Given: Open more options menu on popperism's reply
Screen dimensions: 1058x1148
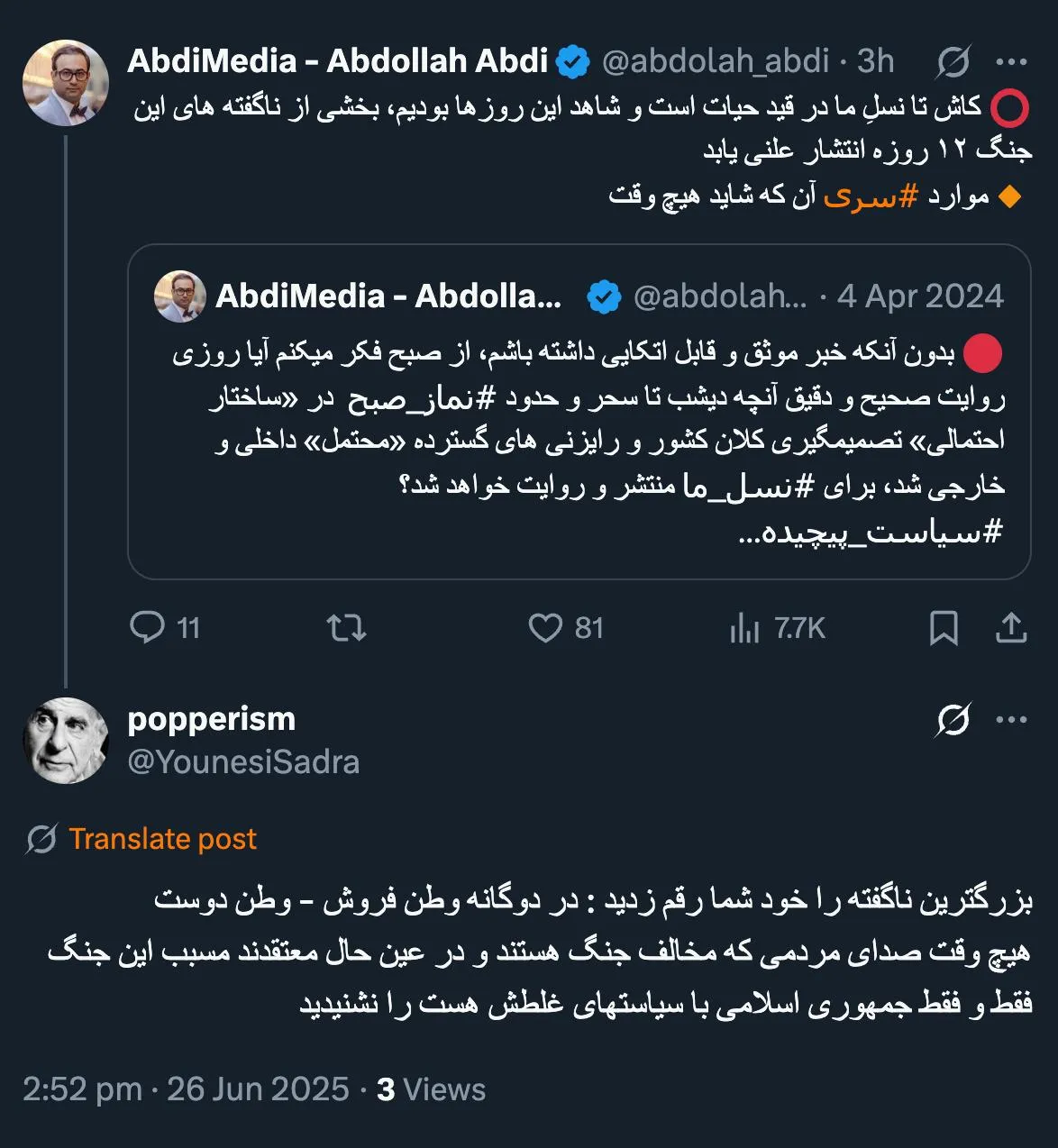Looking at the screenshot, I should 1011,720.
